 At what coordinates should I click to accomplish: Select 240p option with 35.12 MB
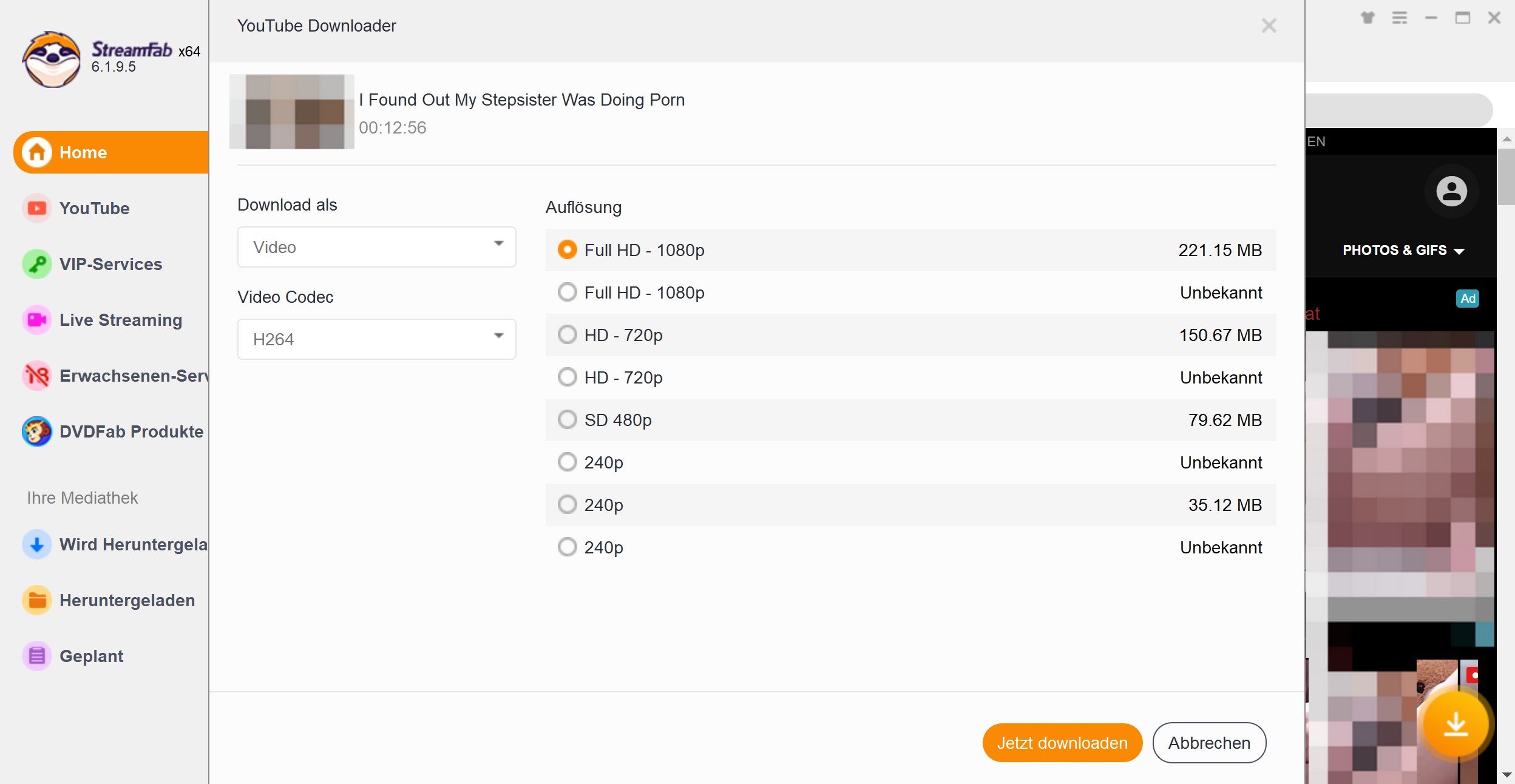point(568,505)
